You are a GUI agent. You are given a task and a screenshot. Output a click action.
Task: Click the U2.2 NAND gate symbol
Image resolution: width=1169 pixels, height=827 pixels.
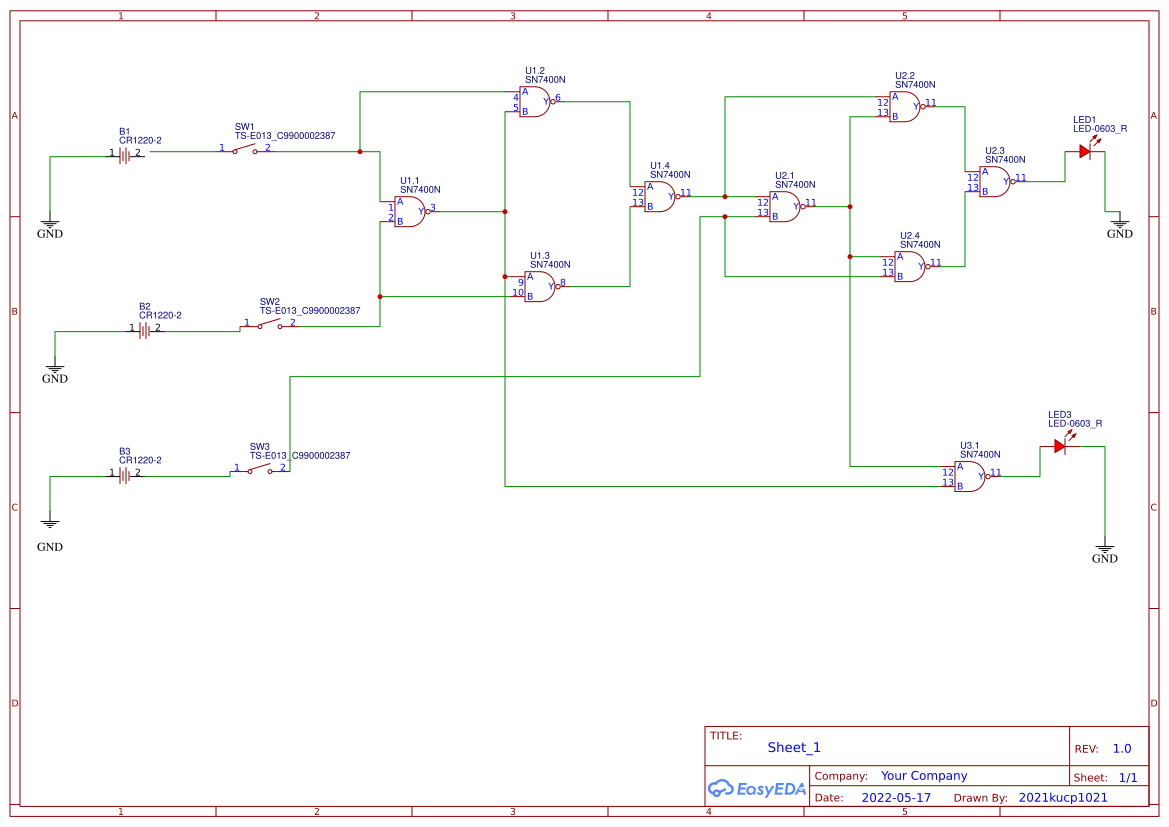(904, 107)
